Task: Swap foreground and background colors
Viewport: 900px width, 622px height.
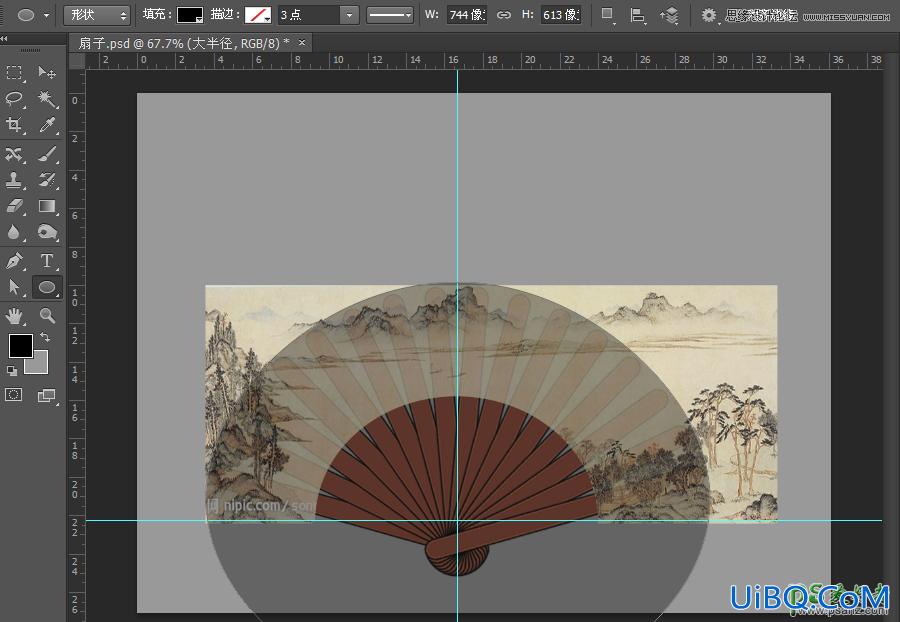Action: (45, 337)
